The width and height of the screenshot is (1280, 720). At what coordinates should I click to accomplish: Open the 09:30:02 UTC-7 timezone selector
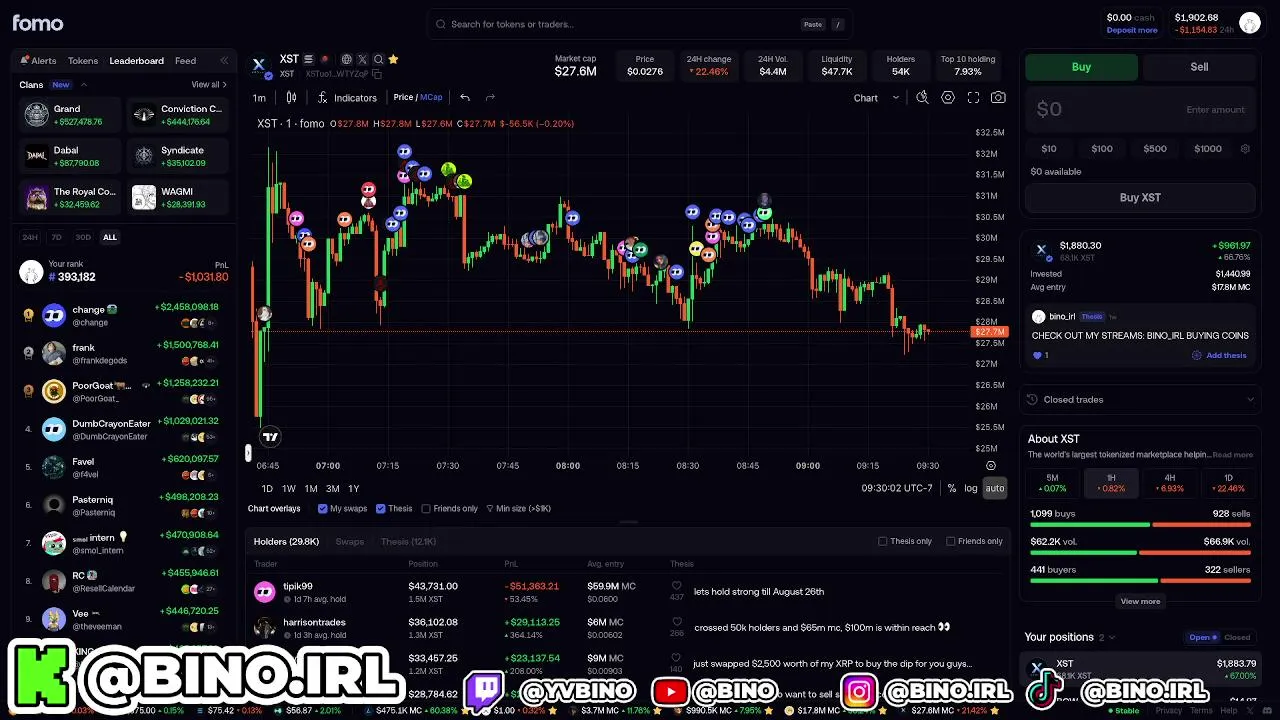click(x=897, y=488)
